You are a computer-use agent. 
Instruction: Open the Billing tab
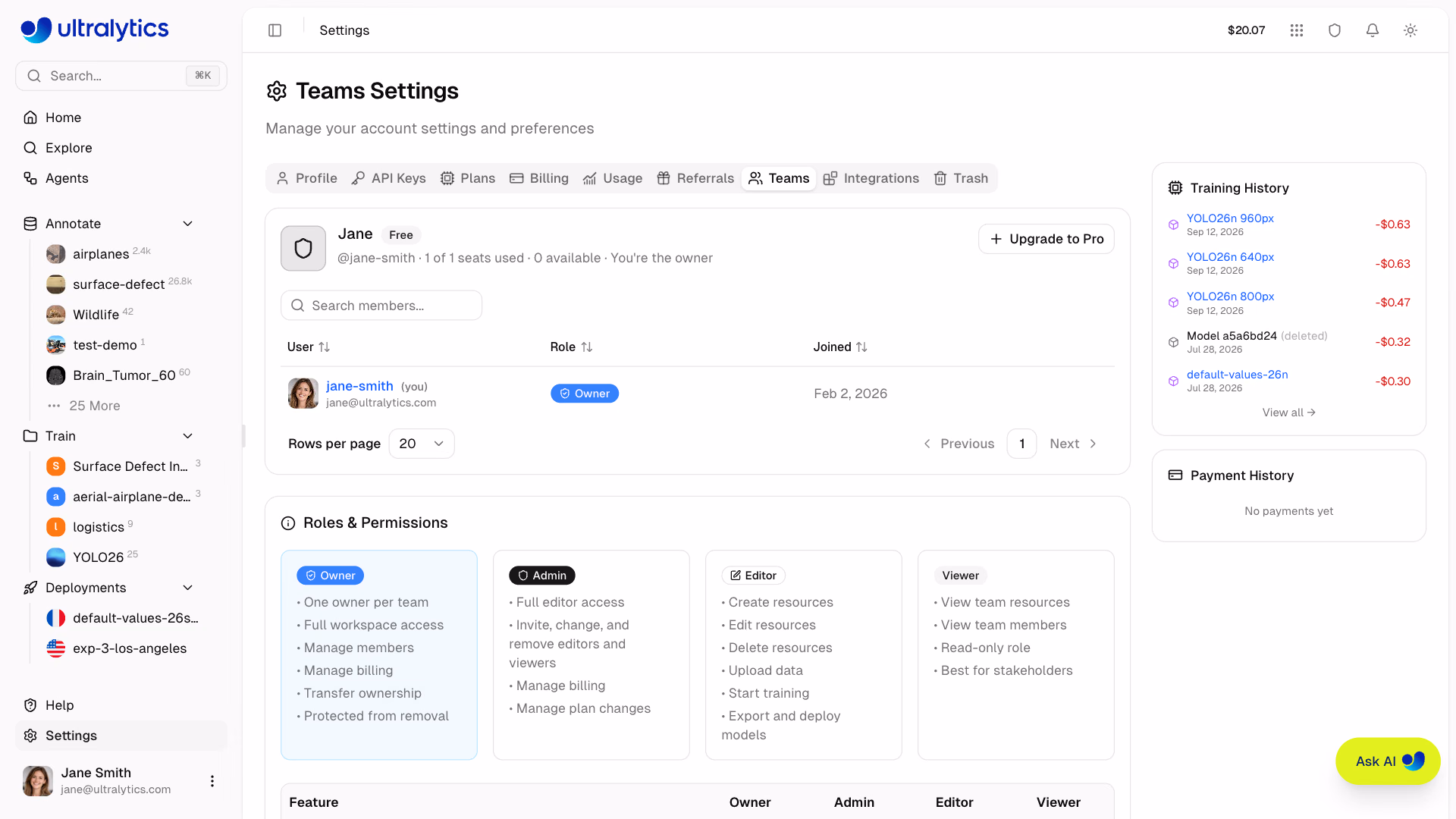click(x=539, y=178)
